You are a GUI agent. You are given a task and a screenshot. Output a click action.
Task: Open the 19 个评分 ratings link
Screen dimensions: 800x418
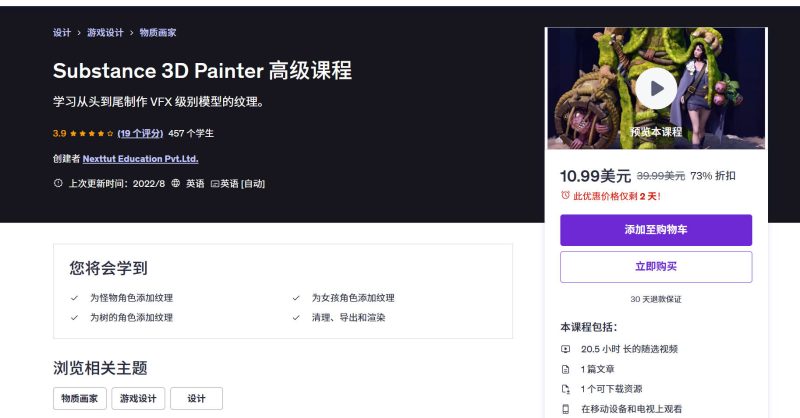coord(140,133)
